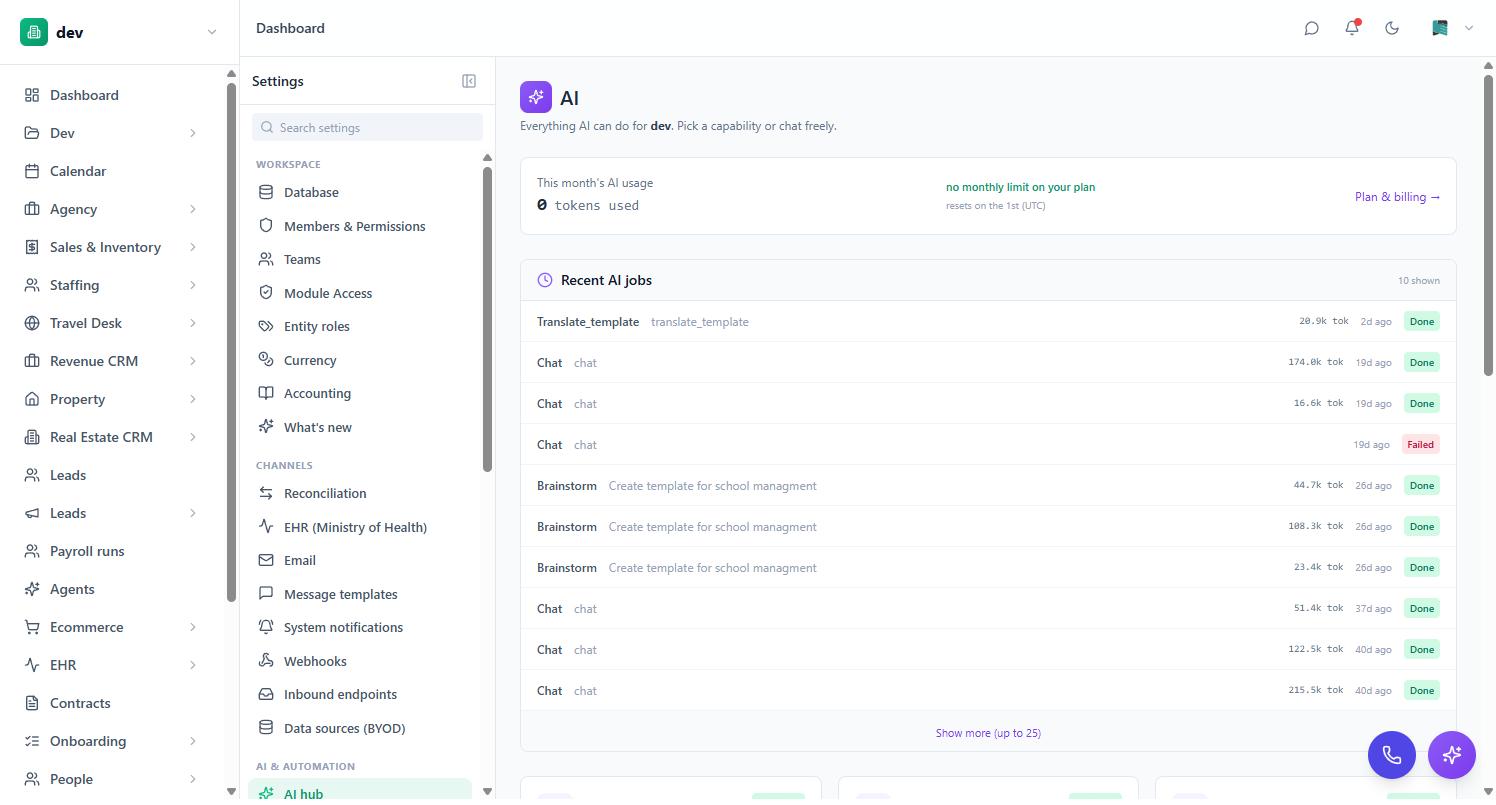Open EHR (Ministry of Health) settings
Image resolution: width=1496 pixels, height=805 pixels.
[x=360, y=527]
